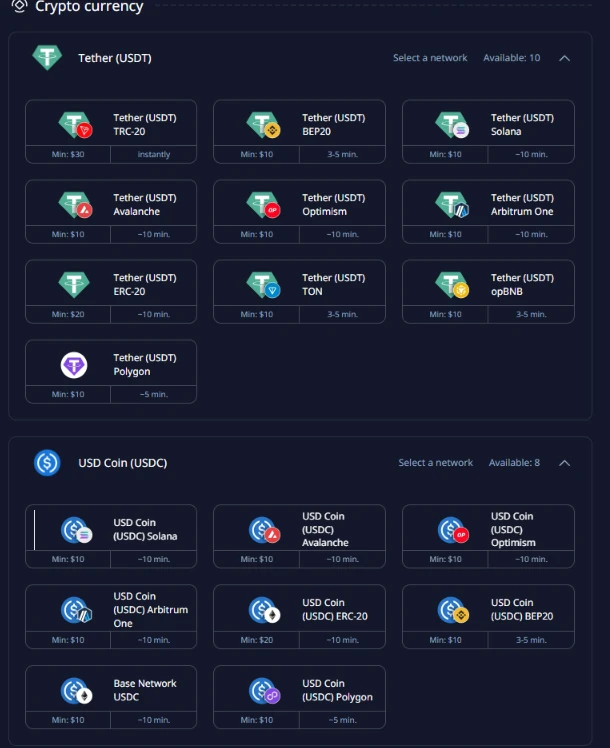The height and width of the screenshot is (748, 610).
Task: Choose USD Coin (USDC) Optimism label
Action: [513, 530]
